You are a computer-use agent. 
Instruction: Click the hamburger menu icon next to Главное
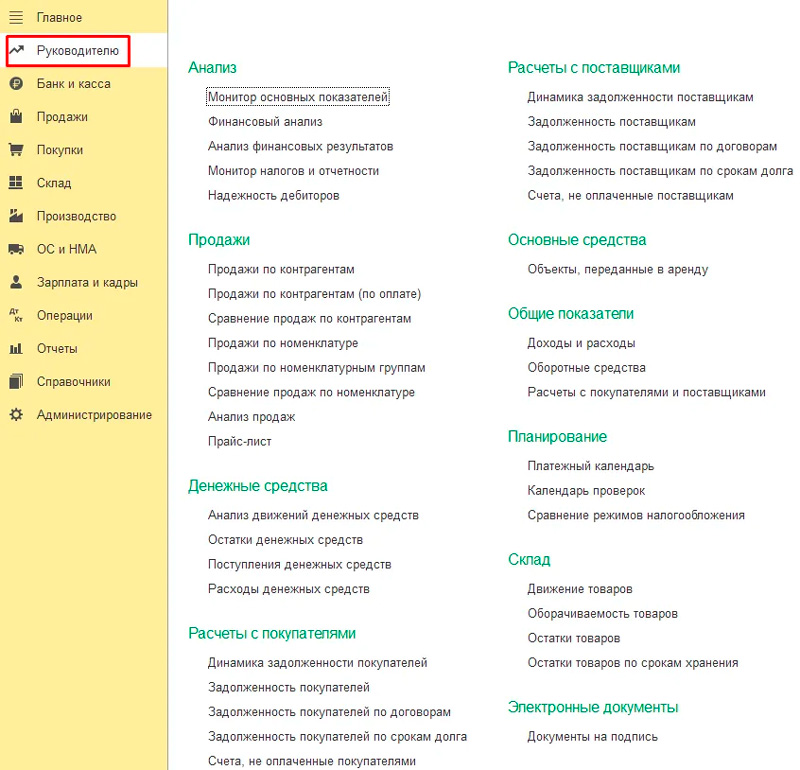[x=16, y=18]
